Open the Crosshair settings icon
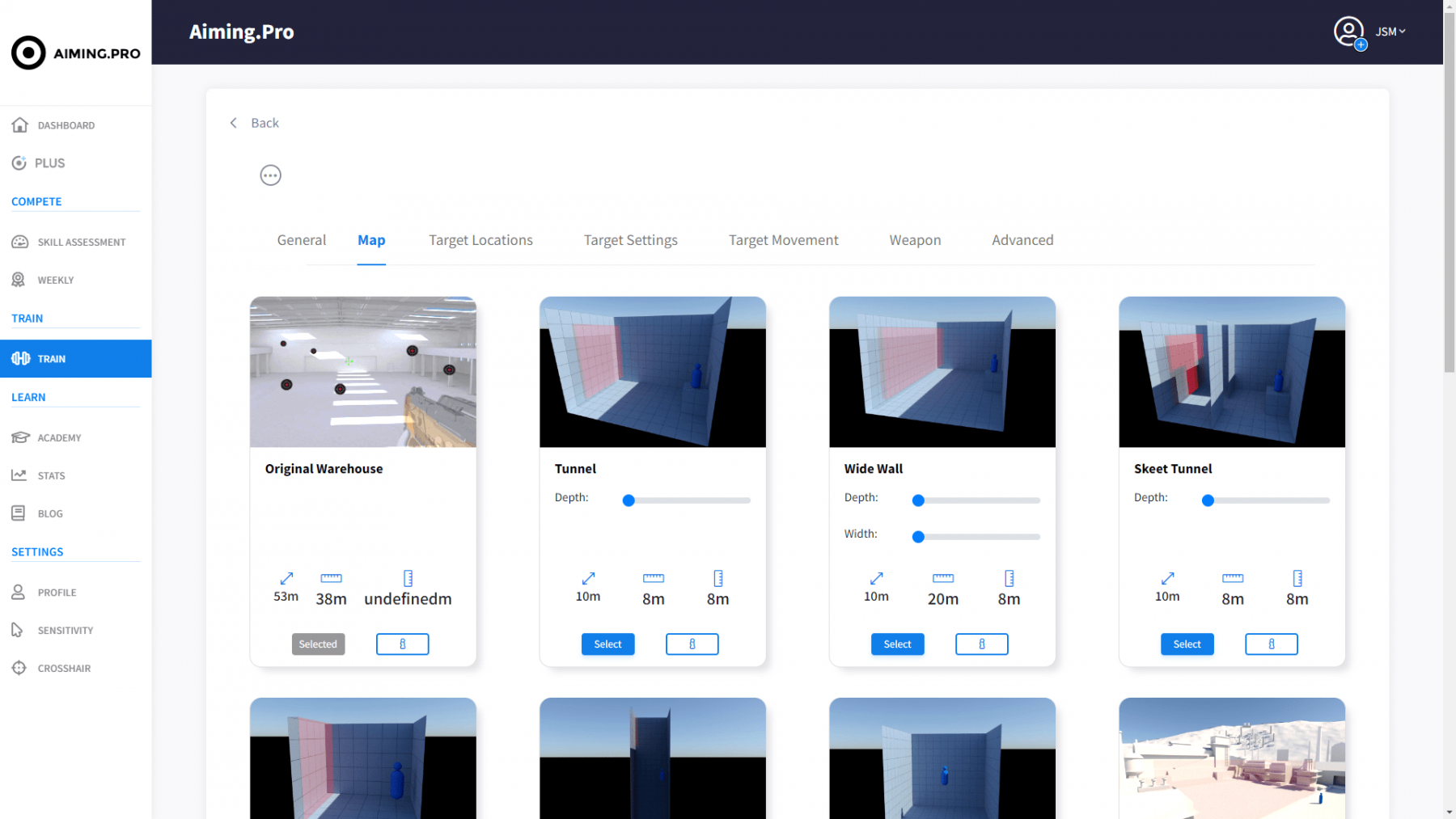 point(19,668)
